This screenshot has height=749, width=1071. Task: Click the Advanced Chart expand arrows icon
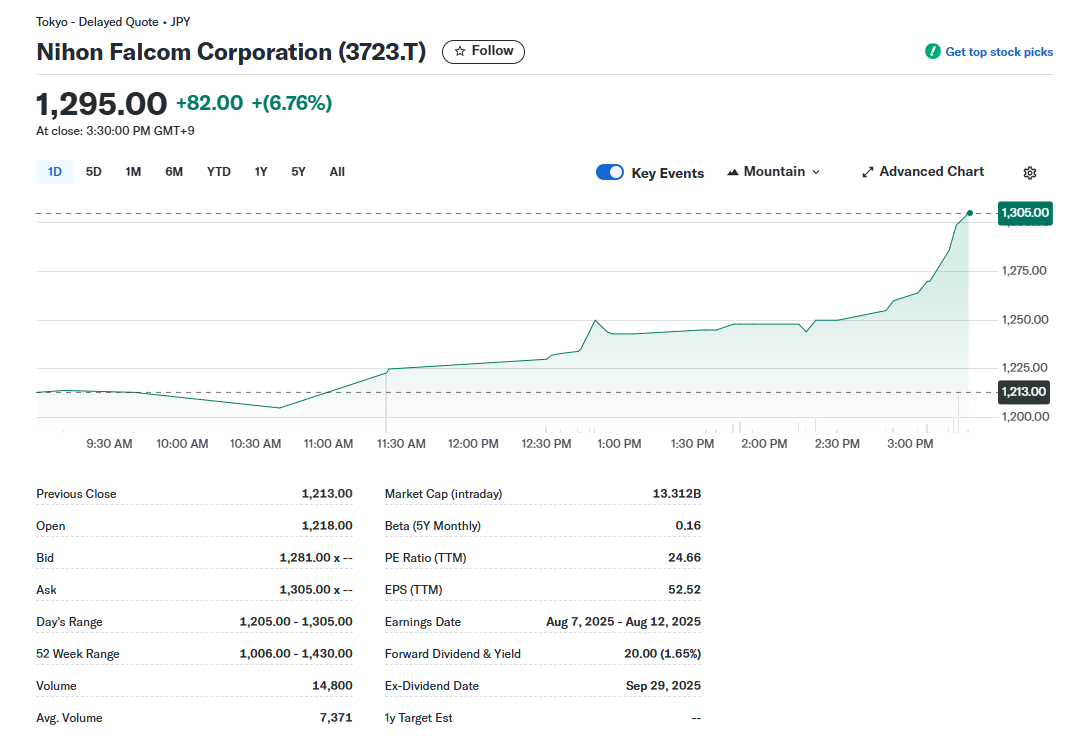pyautogui.click(x=868, y=172)
